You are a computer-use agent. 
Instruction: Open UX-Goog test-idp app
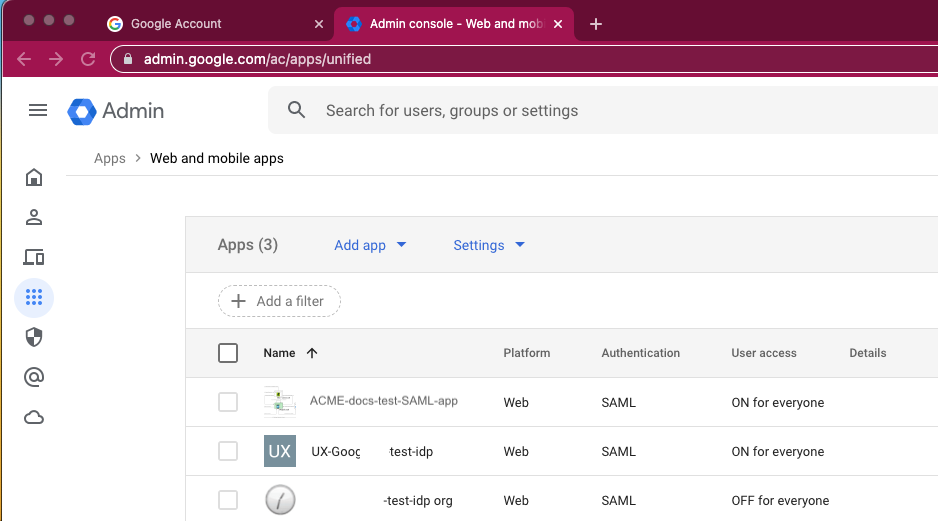coord(372,452)
